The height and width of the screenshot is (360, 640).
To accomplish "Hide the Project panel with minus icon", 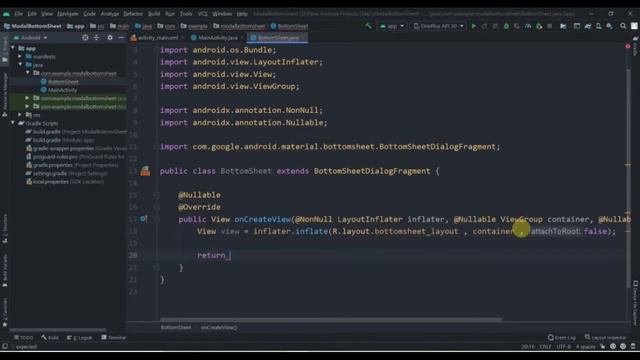I will point(121,38).
